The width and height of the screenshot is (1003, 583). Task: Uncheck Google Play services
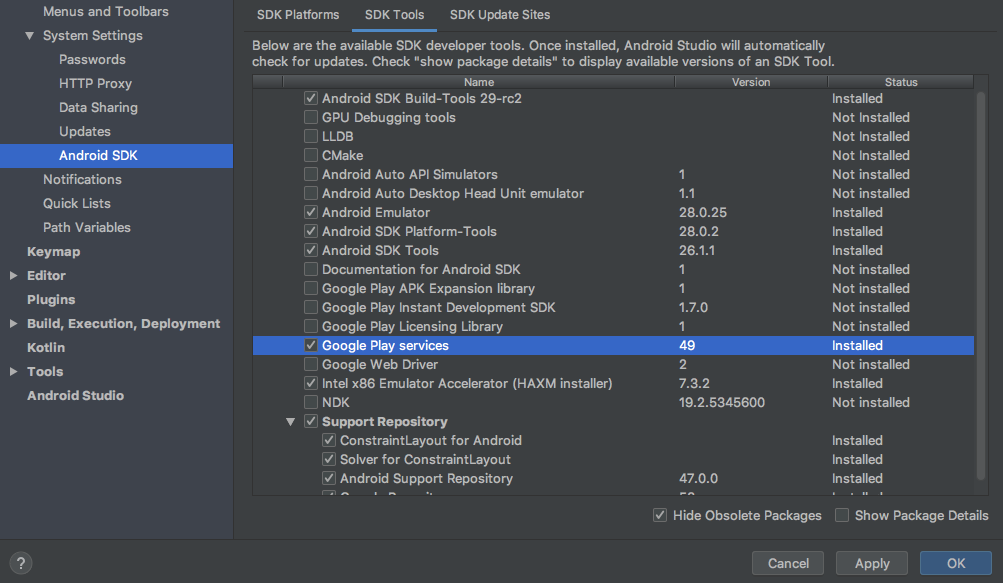pos(310,345)
